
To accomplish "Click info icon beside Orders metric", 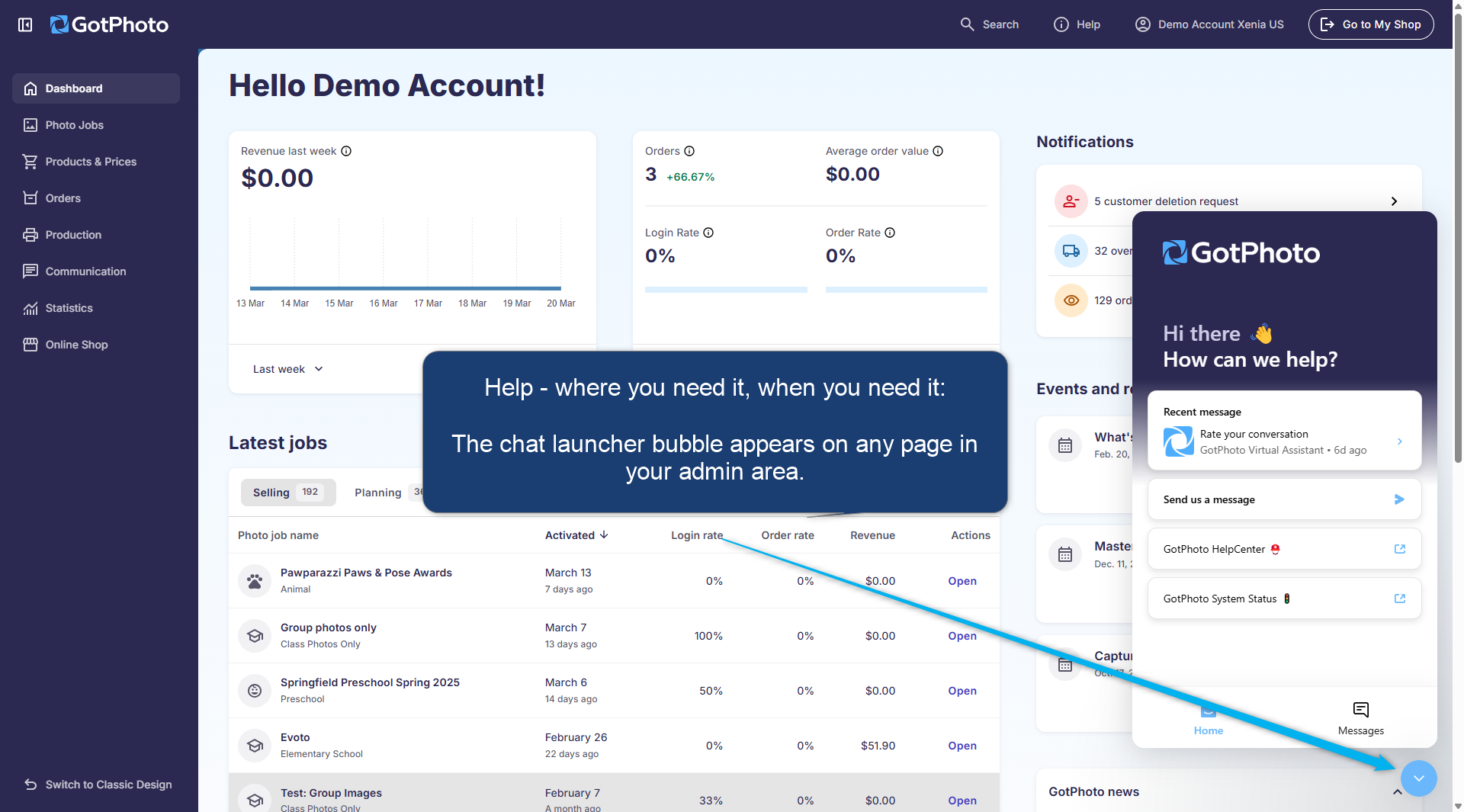I will (689, 151).
